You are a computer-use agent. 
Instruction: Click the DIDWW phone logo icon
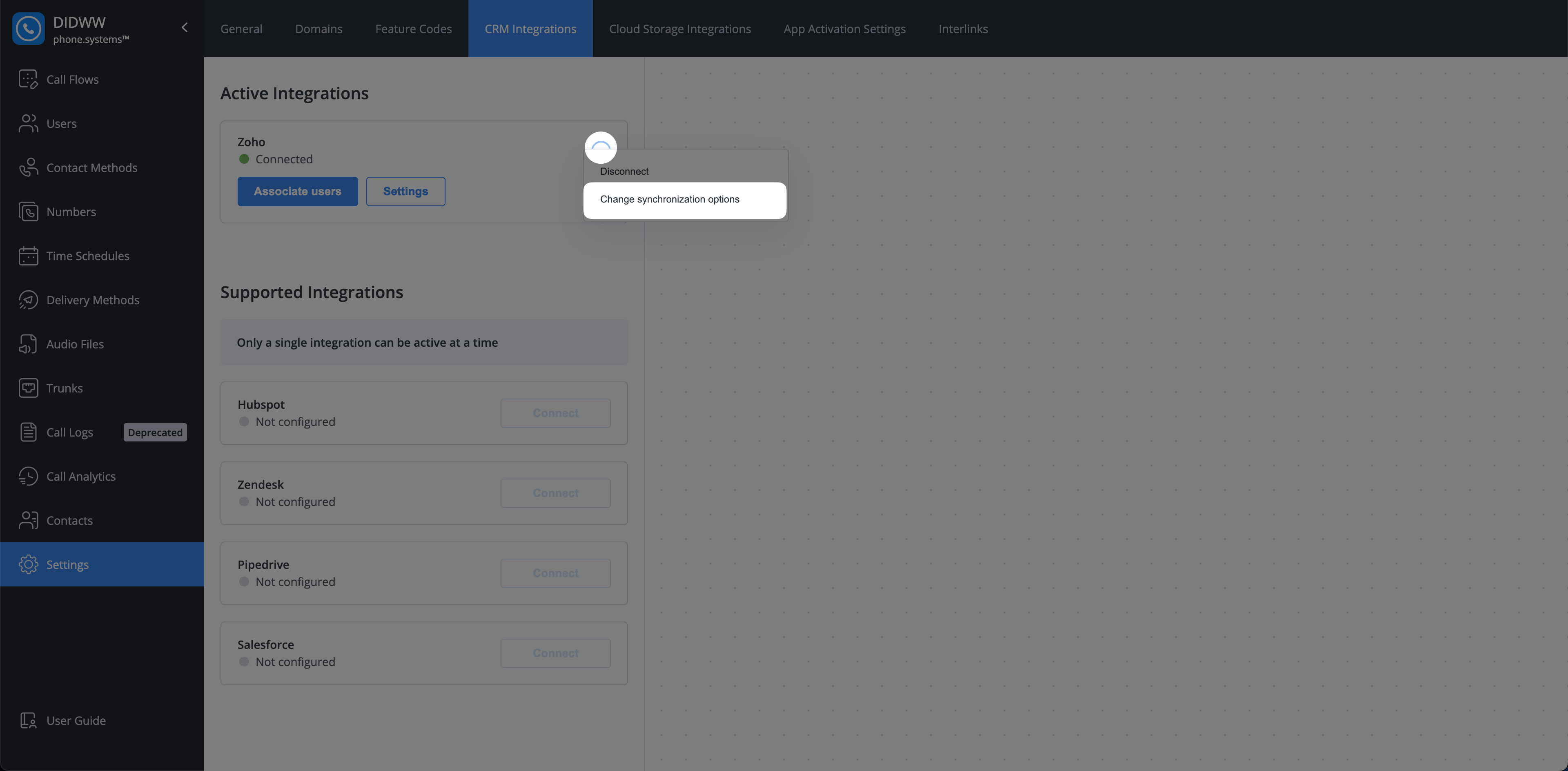(28, 29)
